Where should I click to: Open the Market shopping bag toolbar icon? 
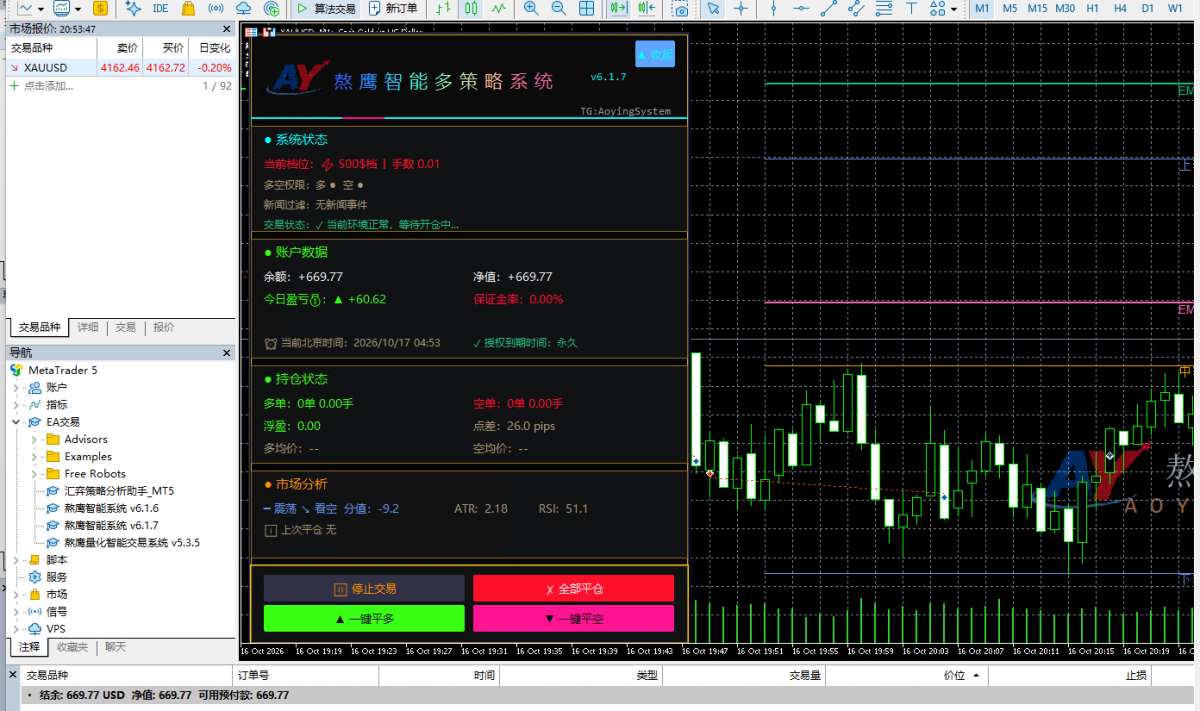187,8
